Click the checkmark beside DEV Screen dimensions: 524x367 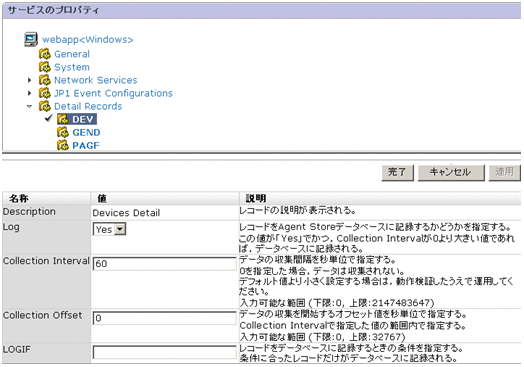click(49, 118)
